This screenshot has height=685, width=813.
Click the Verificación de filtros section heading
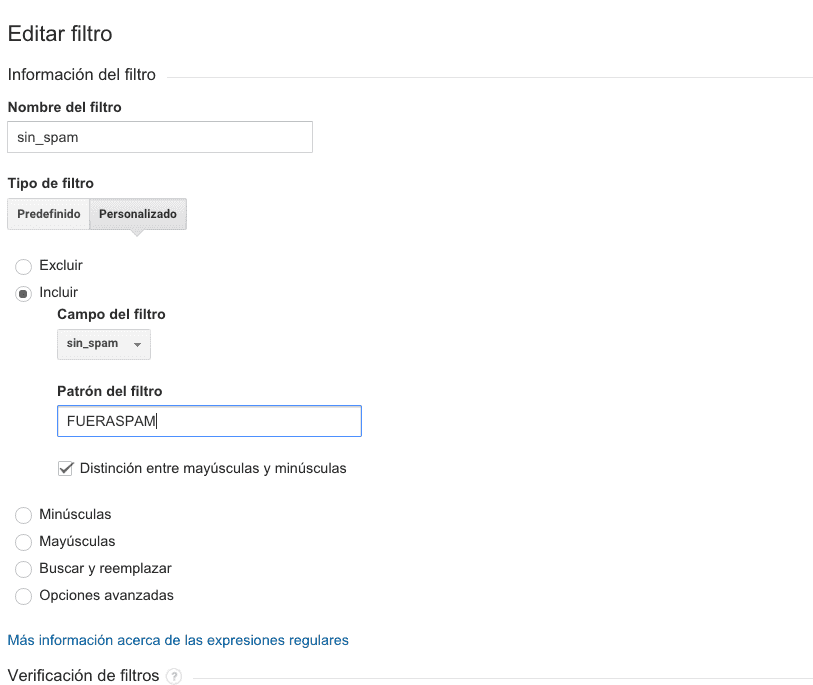coord(83,676)
